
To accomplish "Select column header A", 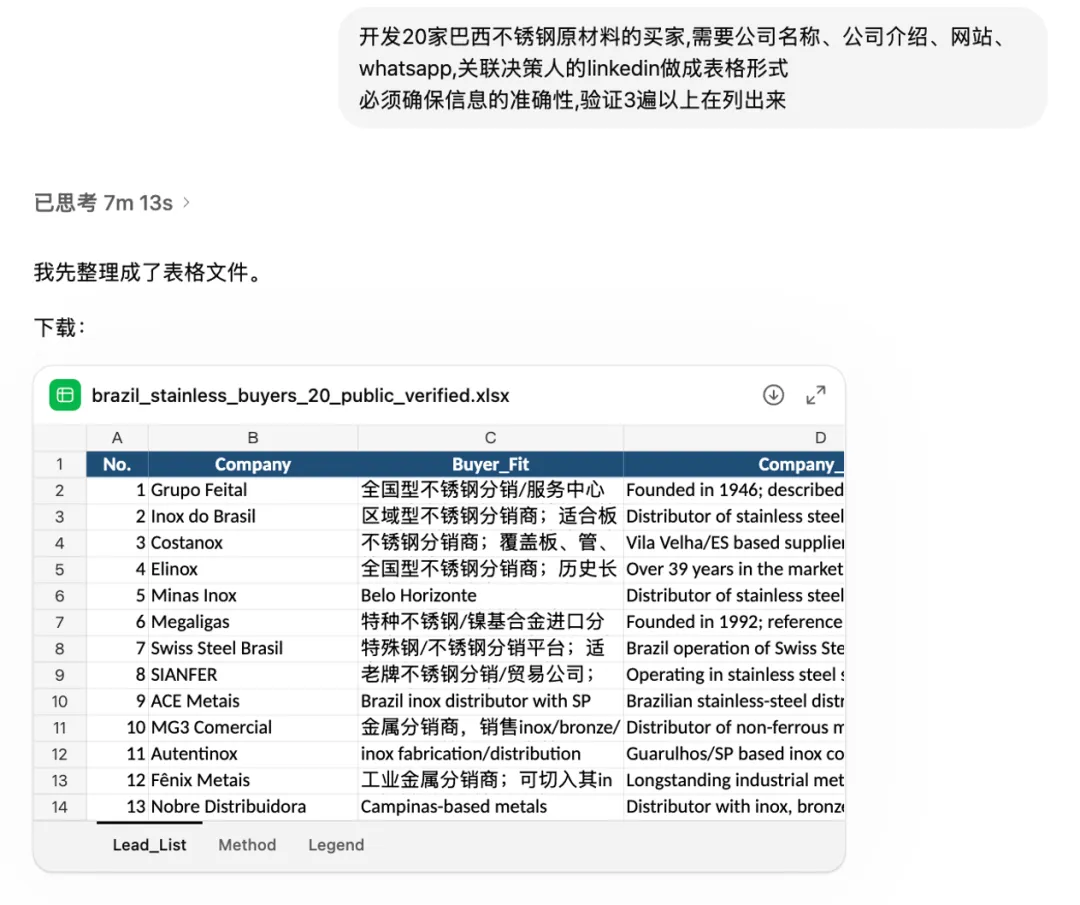I will 117,437.
